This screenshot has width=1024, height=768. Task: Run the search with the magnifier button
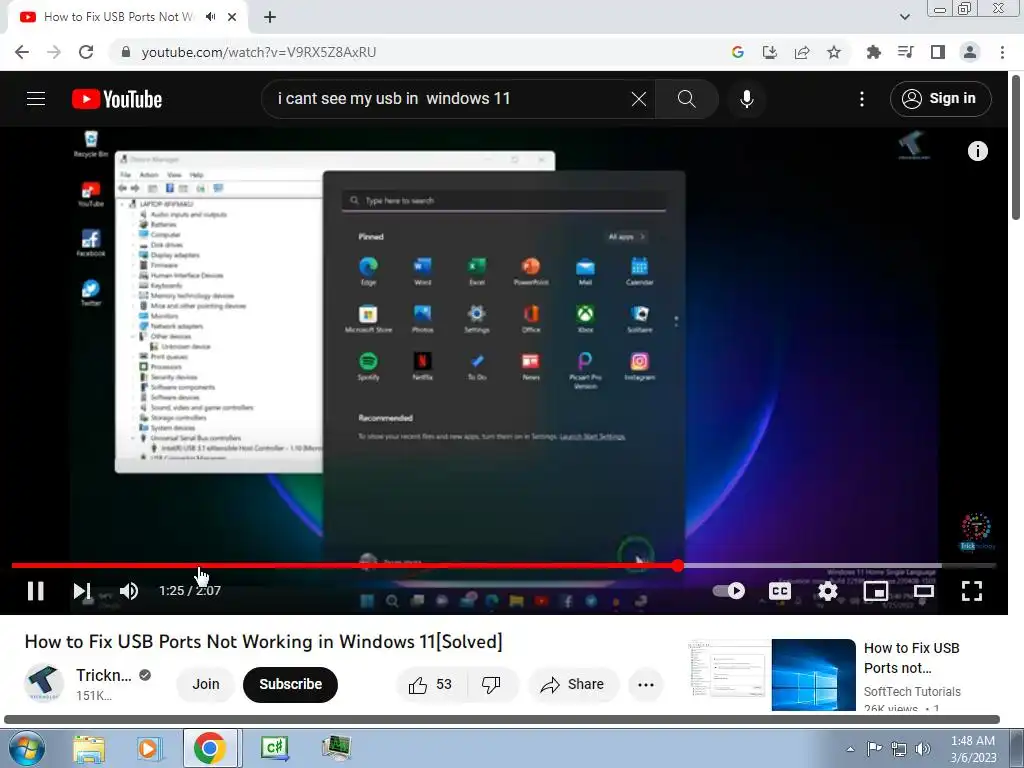pyautogui.click(x=687, y=99)
